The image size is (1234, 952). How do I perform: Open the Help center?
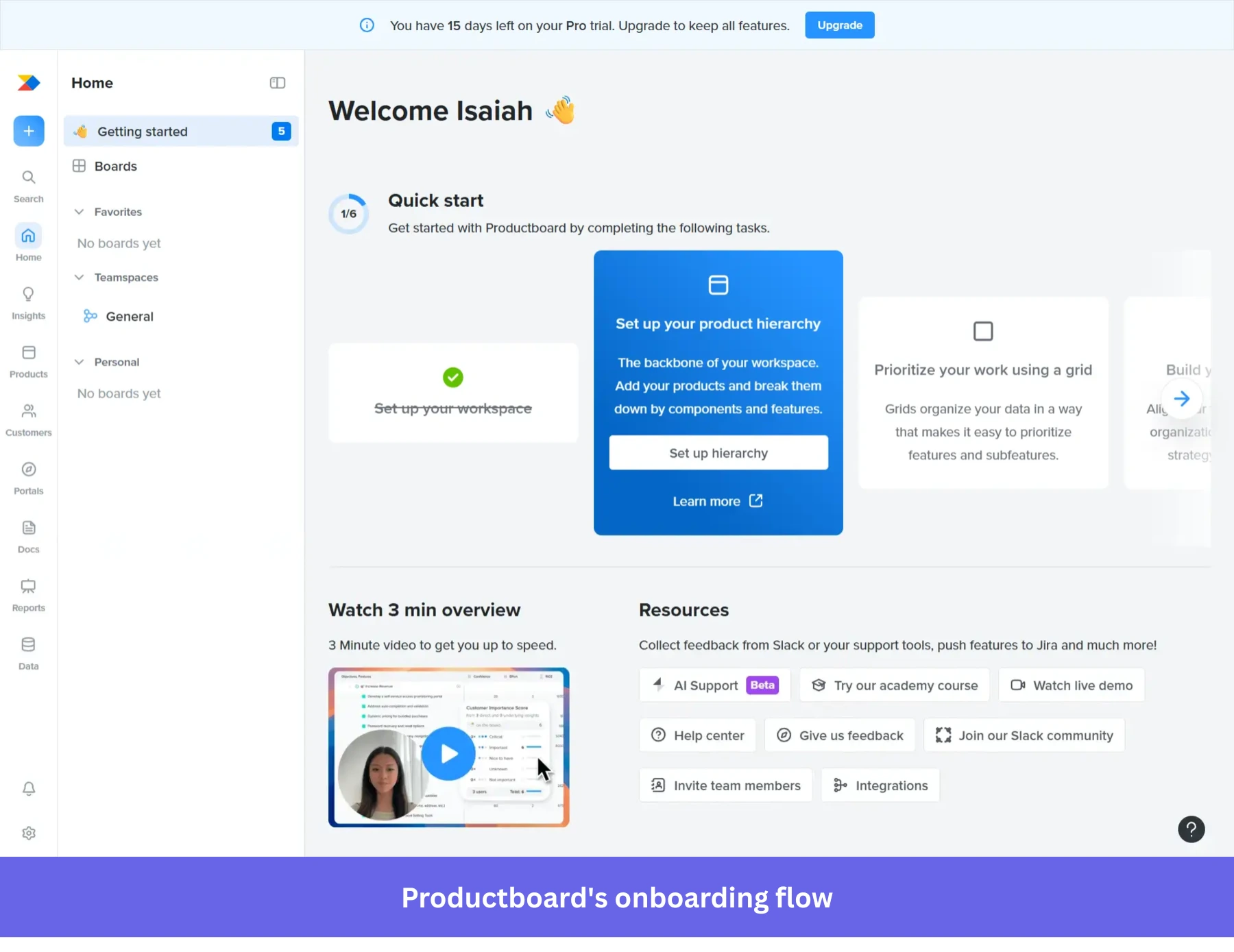click(697, 735)
